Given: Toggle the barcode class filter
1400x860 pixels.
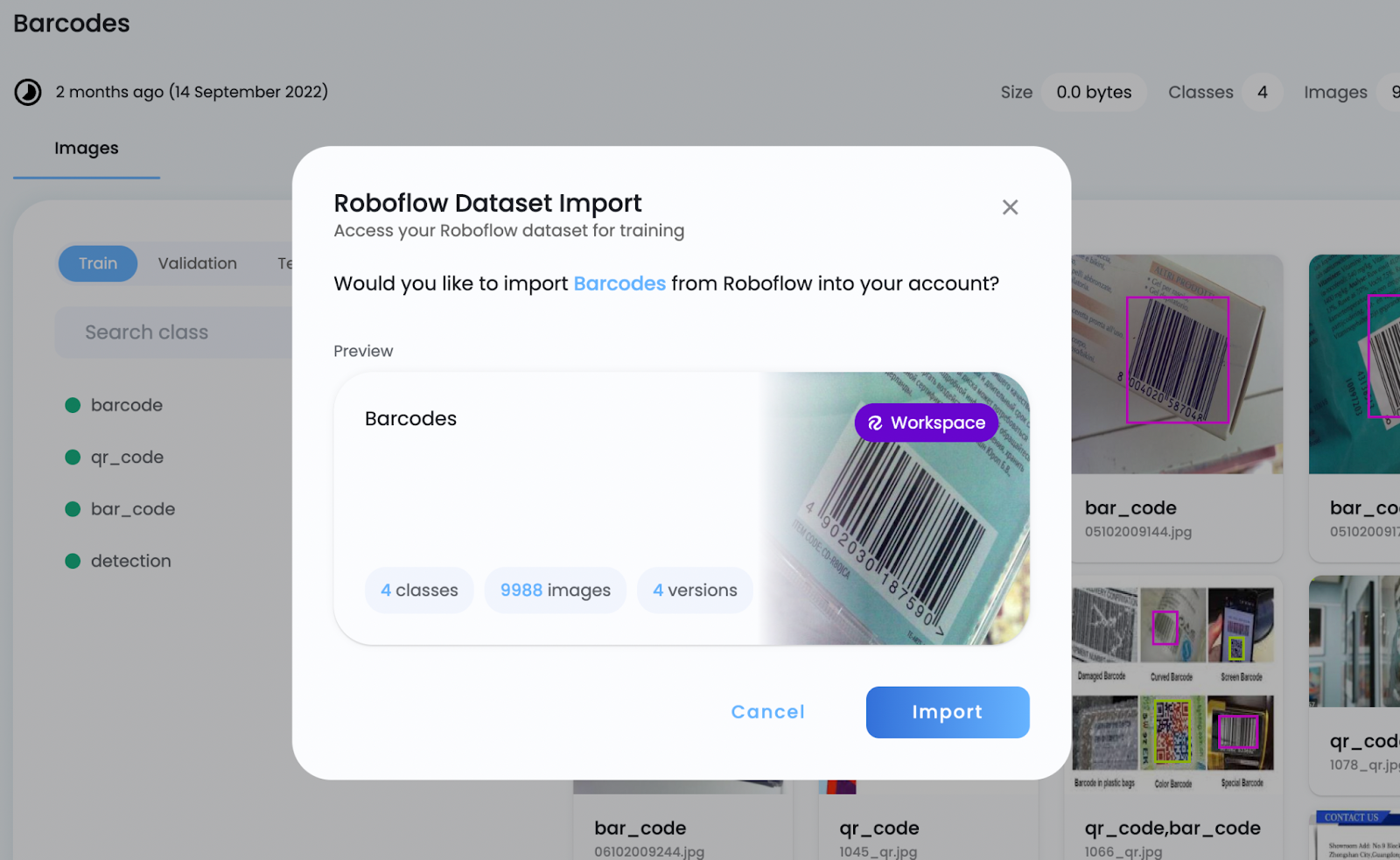Looking at the screenshot, I should point(115,405).
